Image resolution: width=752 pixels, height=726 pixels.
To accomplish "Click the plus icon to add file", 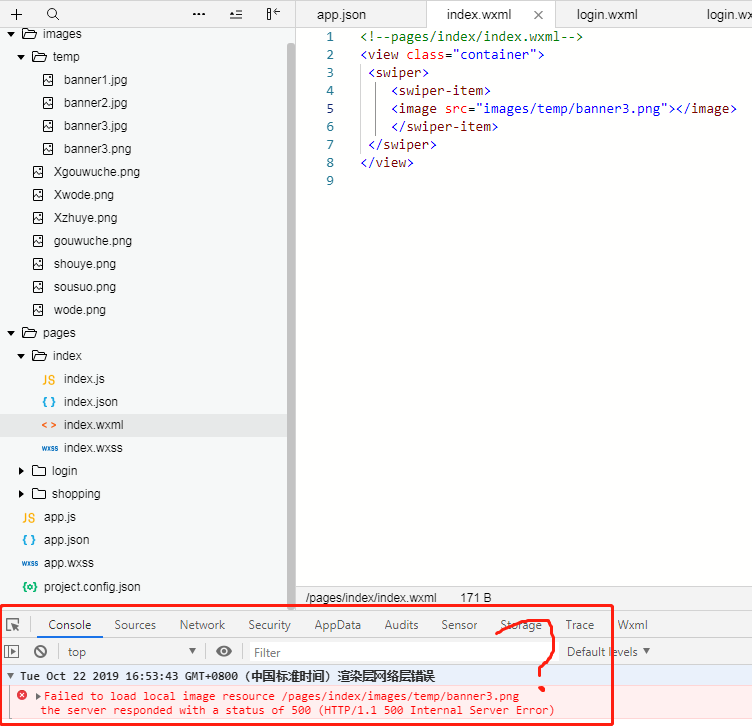I will (17, 14).
